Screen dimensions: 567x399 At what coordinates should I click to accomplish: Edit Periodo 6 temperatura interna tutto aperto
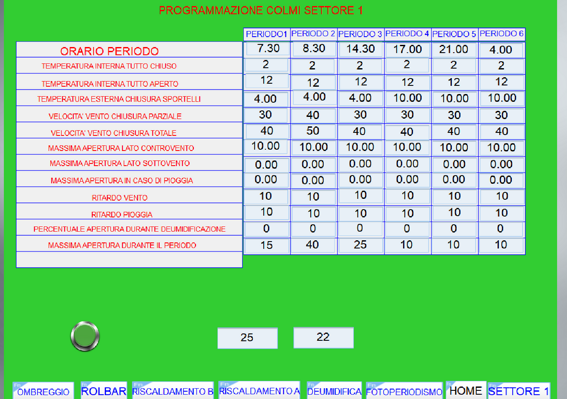click(502, 82)
